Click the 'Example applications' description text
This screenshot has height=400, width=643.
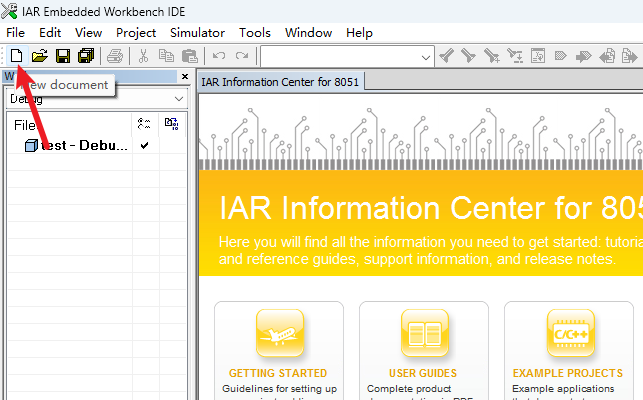[x=563, y=389]
